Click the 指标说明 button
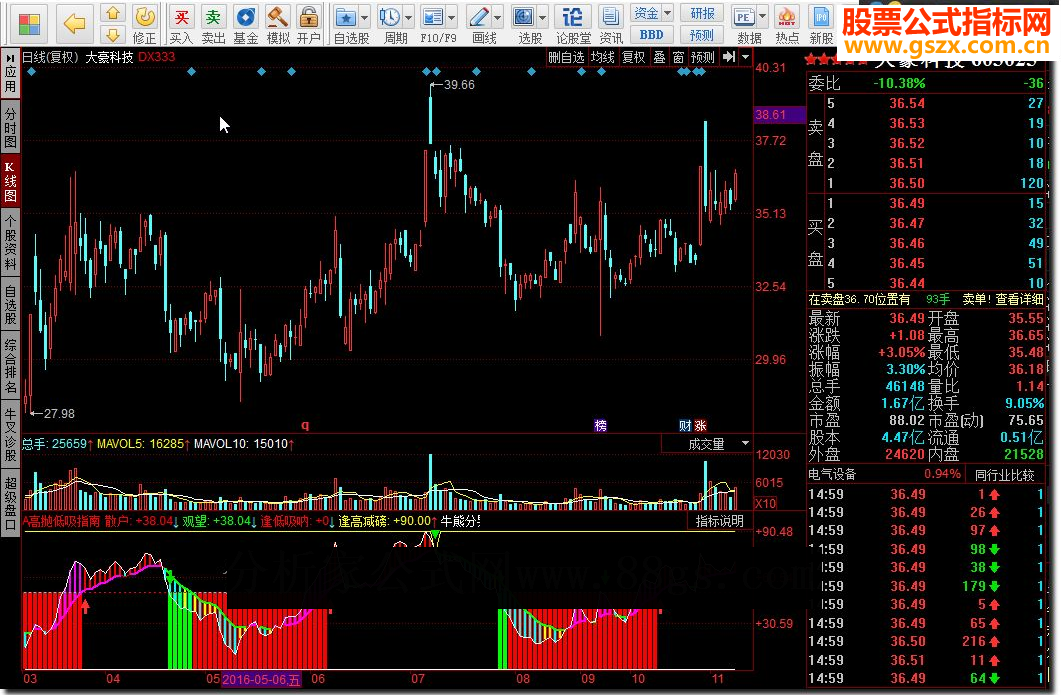The width and height of the screenshot is (1064, 695). (720, 521)
